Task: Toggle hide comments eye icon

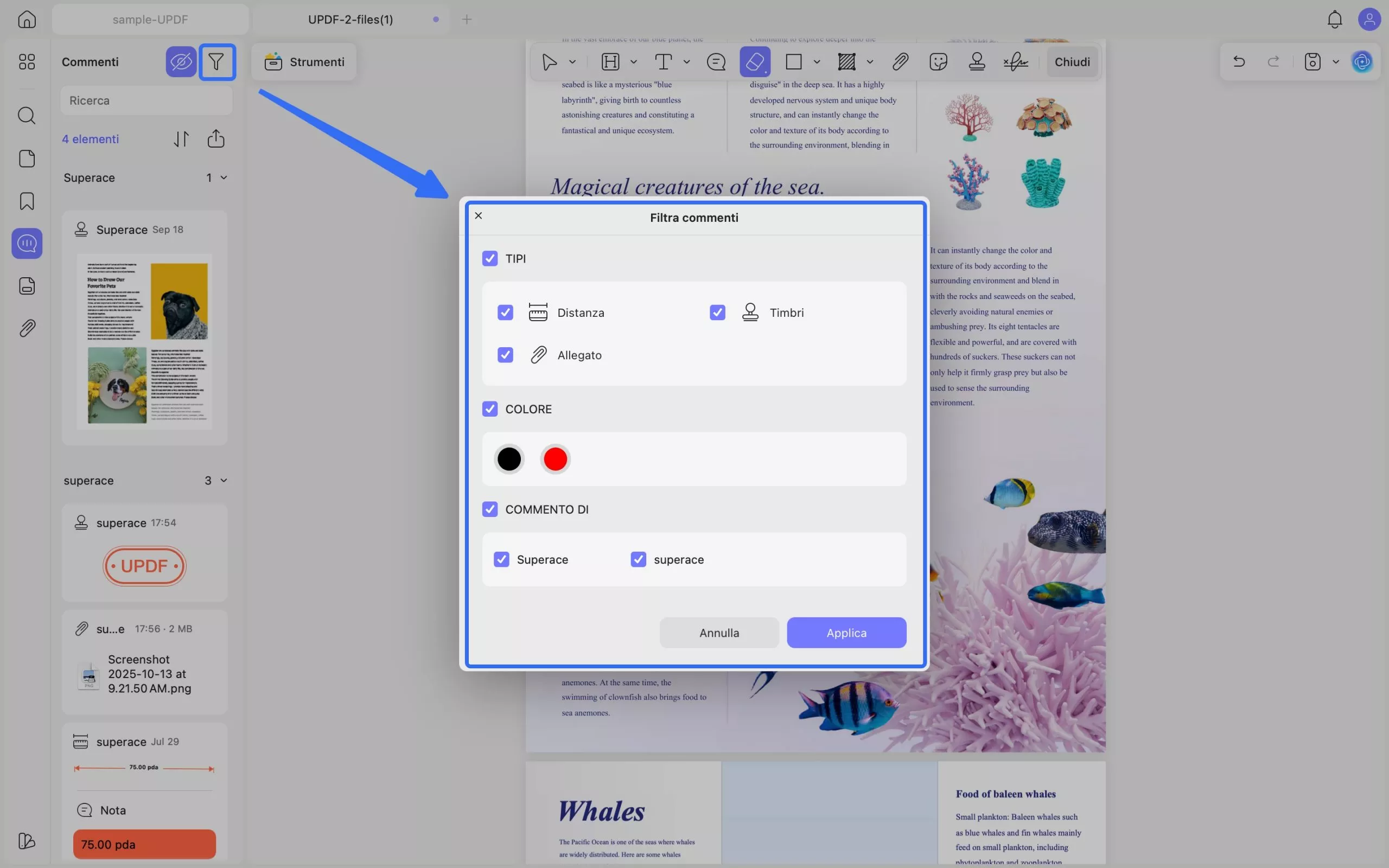Action: click(x=181, y=61)
